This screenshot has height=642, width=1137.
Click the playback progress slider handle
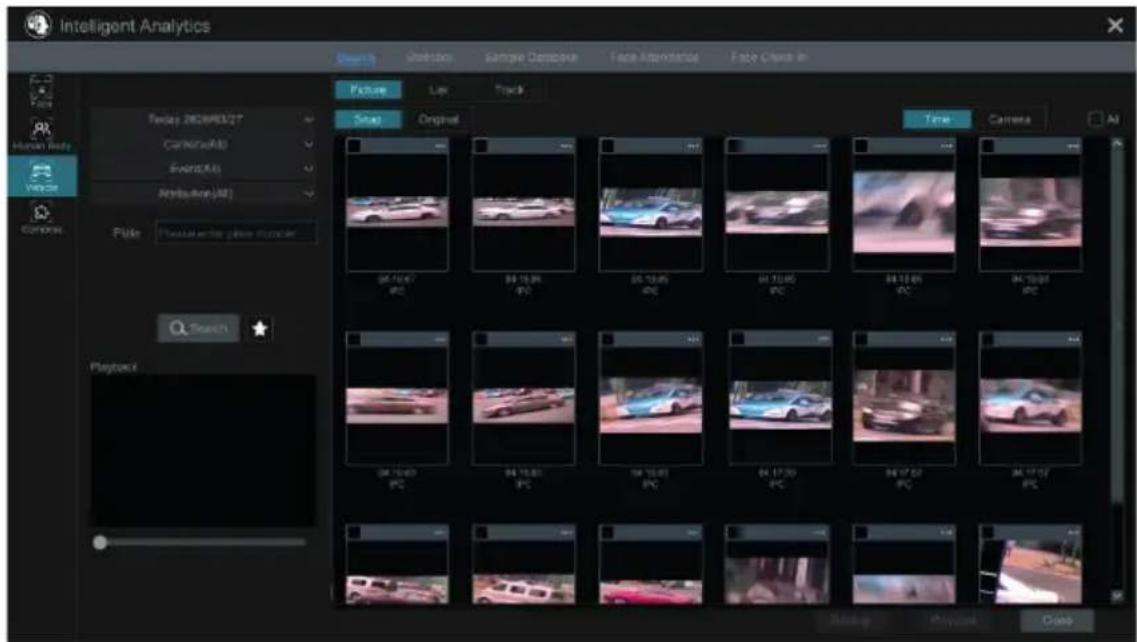pos(100,543)
